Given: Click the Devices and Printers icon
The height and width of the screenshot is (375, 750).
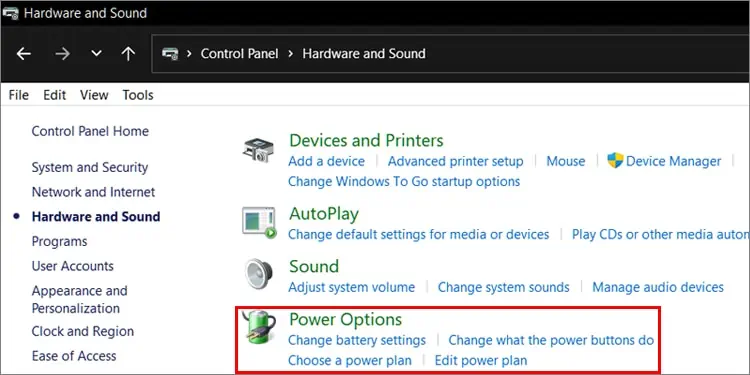Looking at the screenshot, I should click(258, 149).
